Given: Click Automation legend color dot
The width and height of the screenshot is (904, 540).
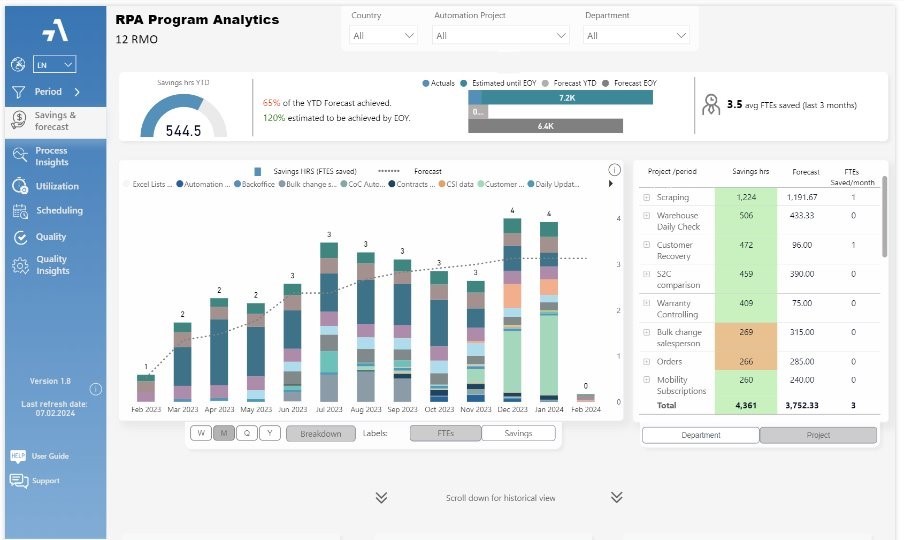Looking at the screenshot, I should click(x=179, y=184).
